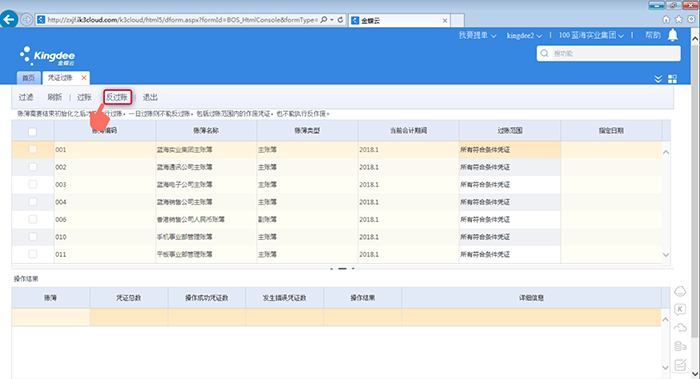Open the four-squares layout icon

(x=672, y=79)
